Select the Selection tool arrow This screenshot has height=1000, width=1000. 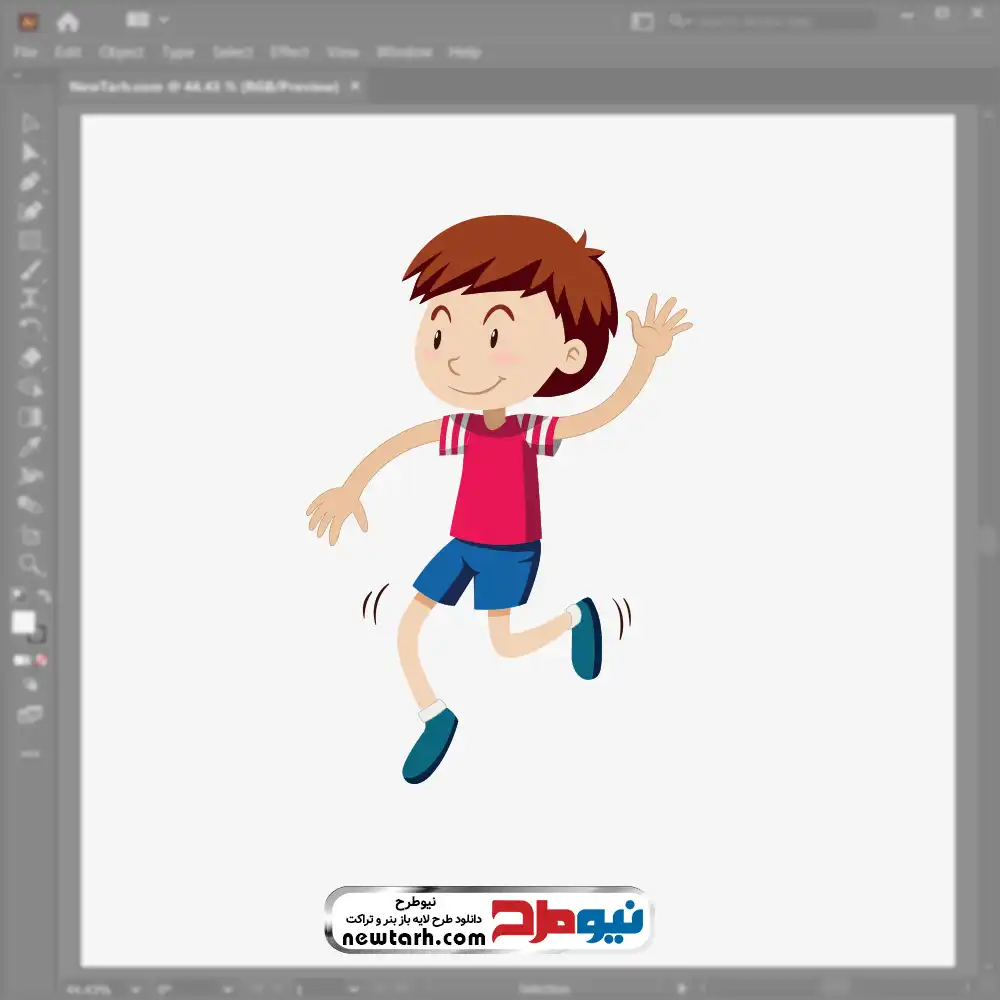click(30, 124)
